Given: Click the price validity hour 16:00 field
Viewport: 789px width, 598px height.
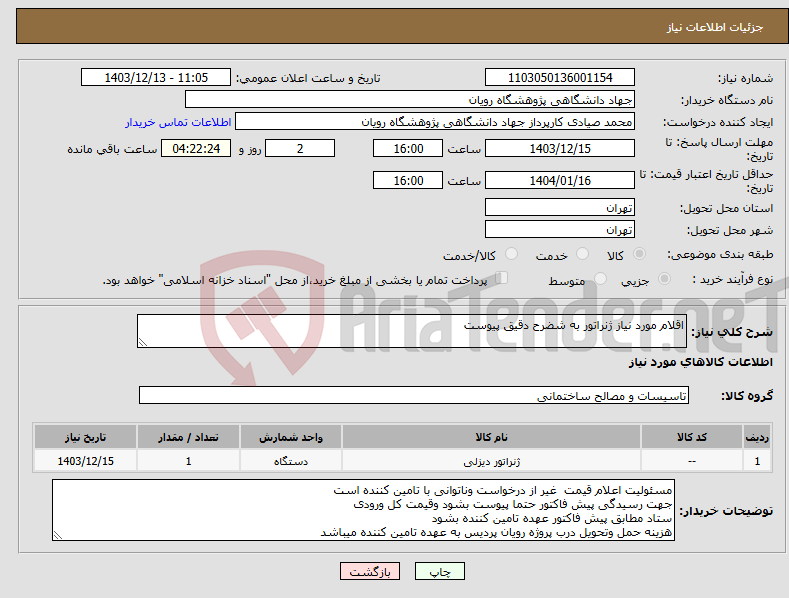Looking at the screenshot, I should [x=408, y=180].
